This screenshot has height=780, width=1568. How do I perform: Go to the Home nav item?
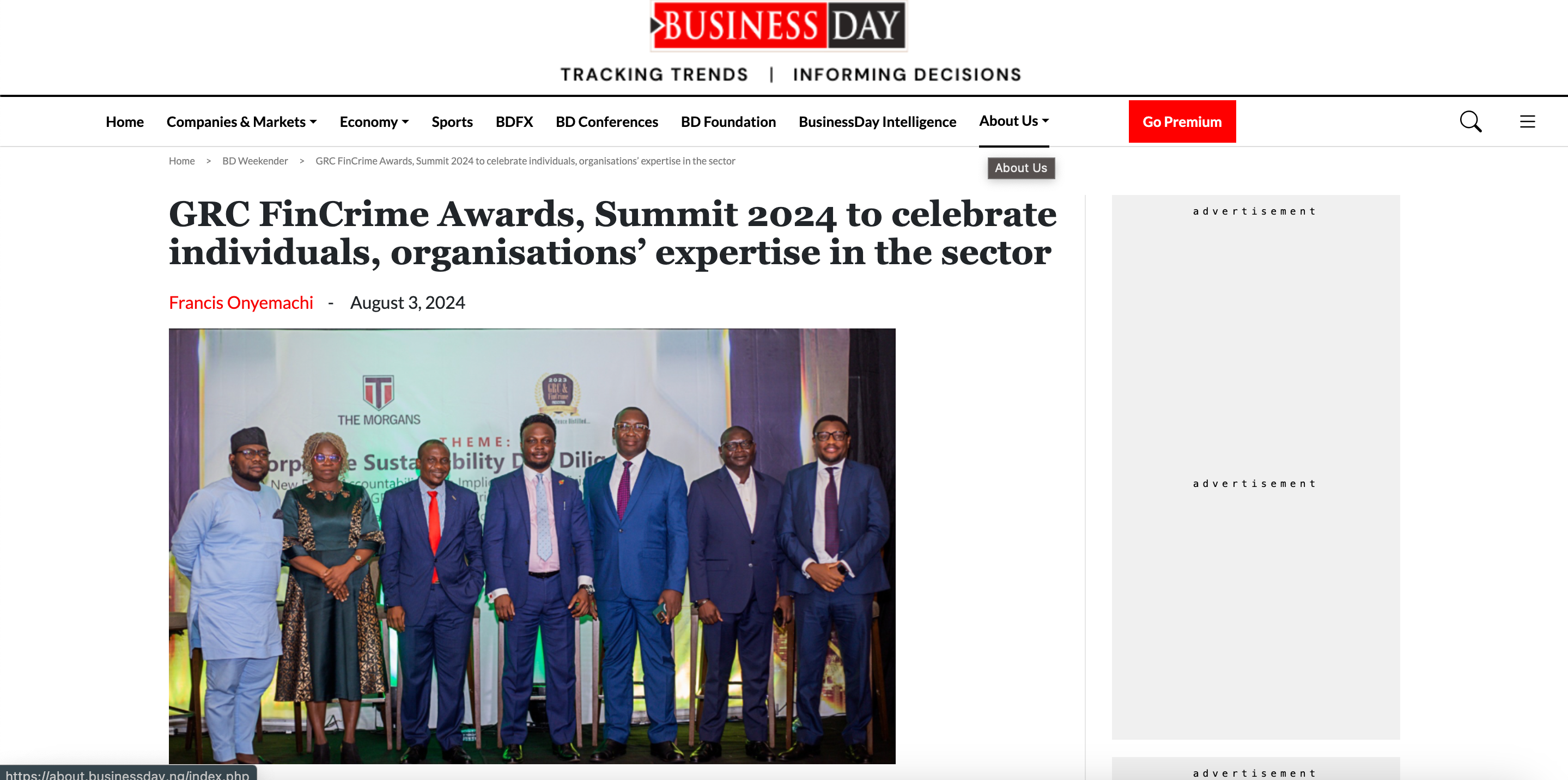click(124, 121)
